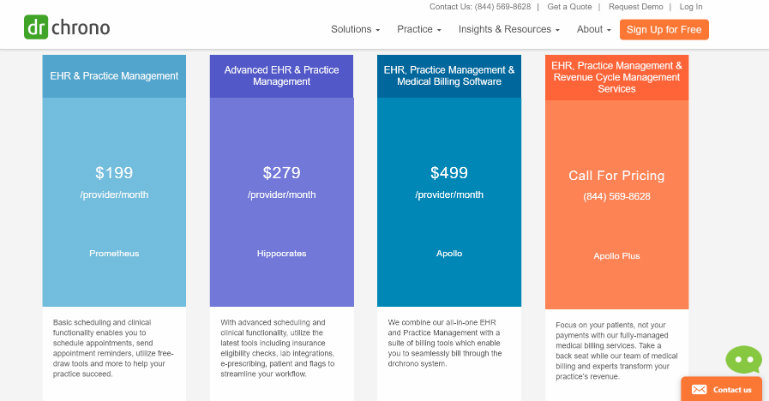Screen dimensions: 769x401
Task: Click the $279 Hippocrates pricing card
Action: tap(281, 200)
